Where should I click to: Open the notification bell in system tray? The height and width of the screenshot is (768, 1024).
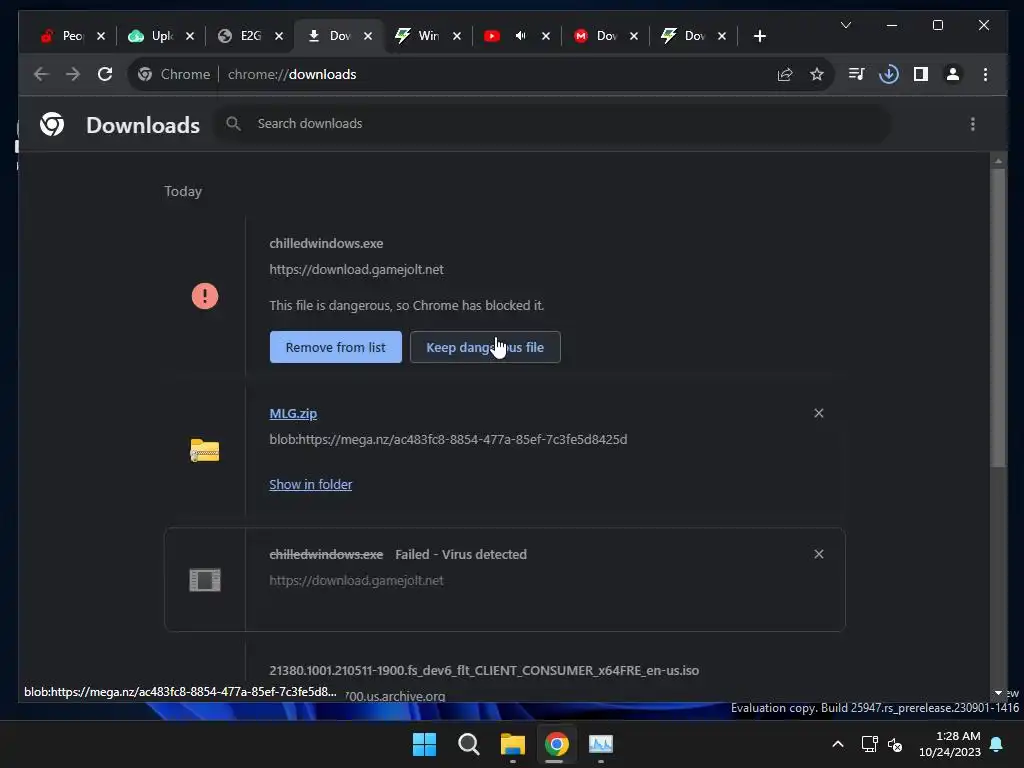997,744
